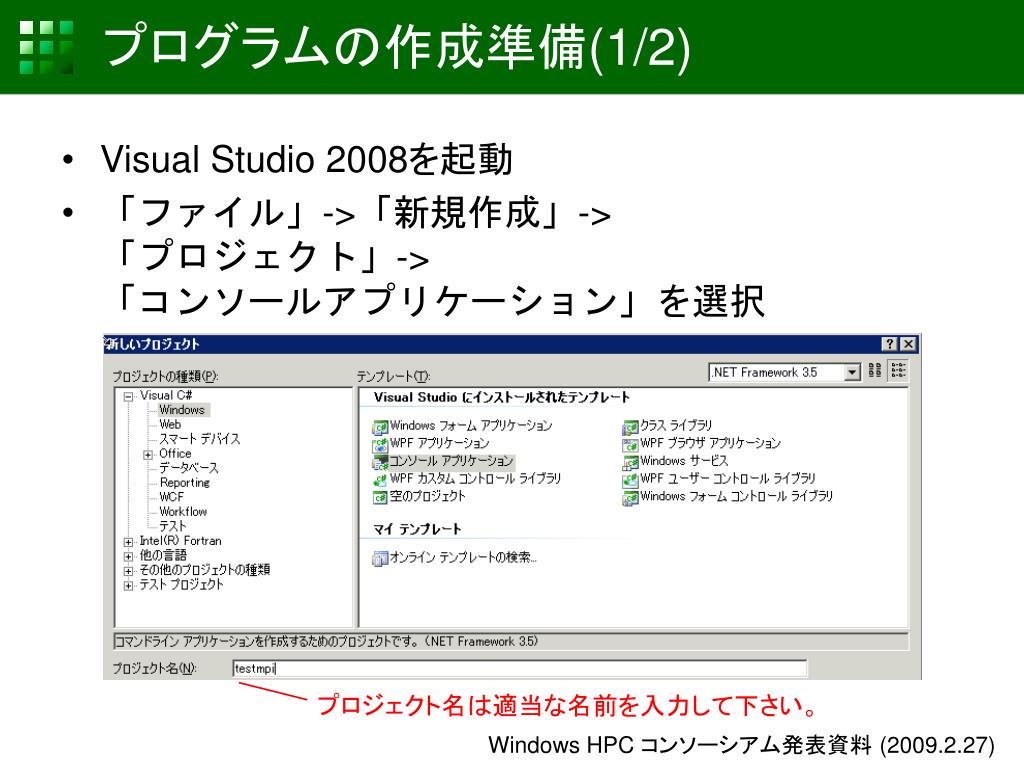Select テスト プロジェクト label

[181, 584]
